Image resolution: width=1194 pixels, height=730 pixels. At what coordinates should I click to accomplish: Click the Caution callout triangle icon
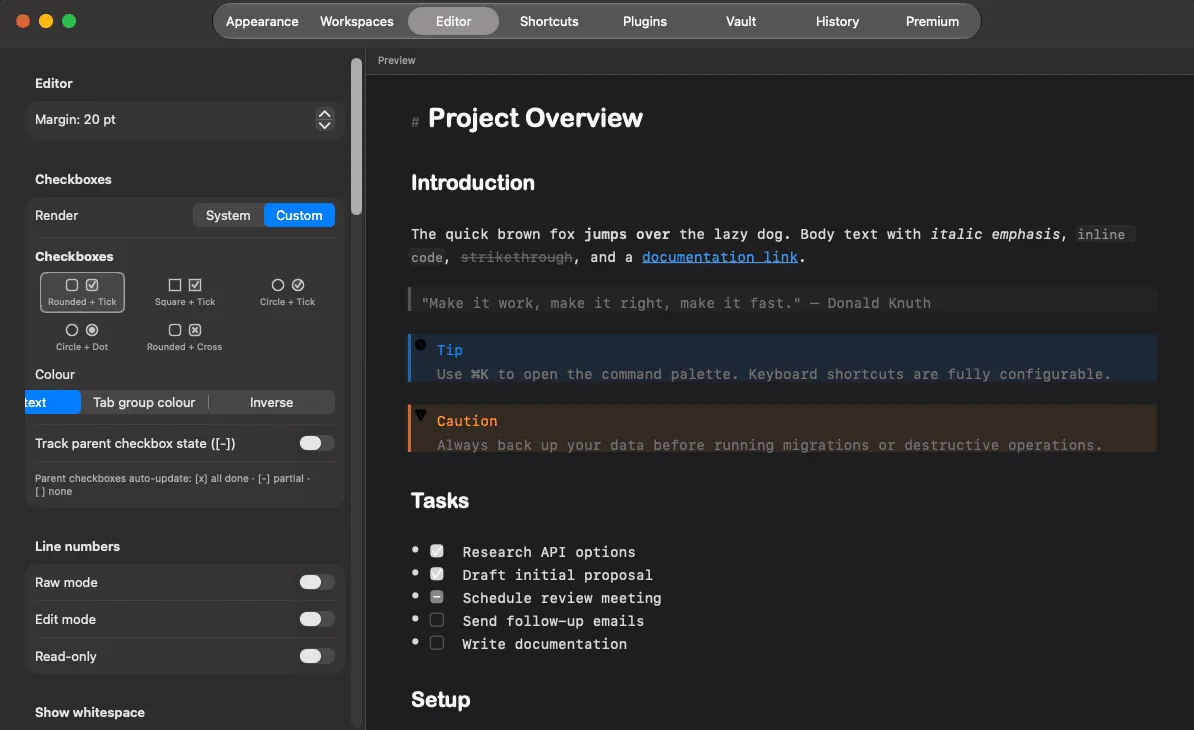click(x=420, y=415)
